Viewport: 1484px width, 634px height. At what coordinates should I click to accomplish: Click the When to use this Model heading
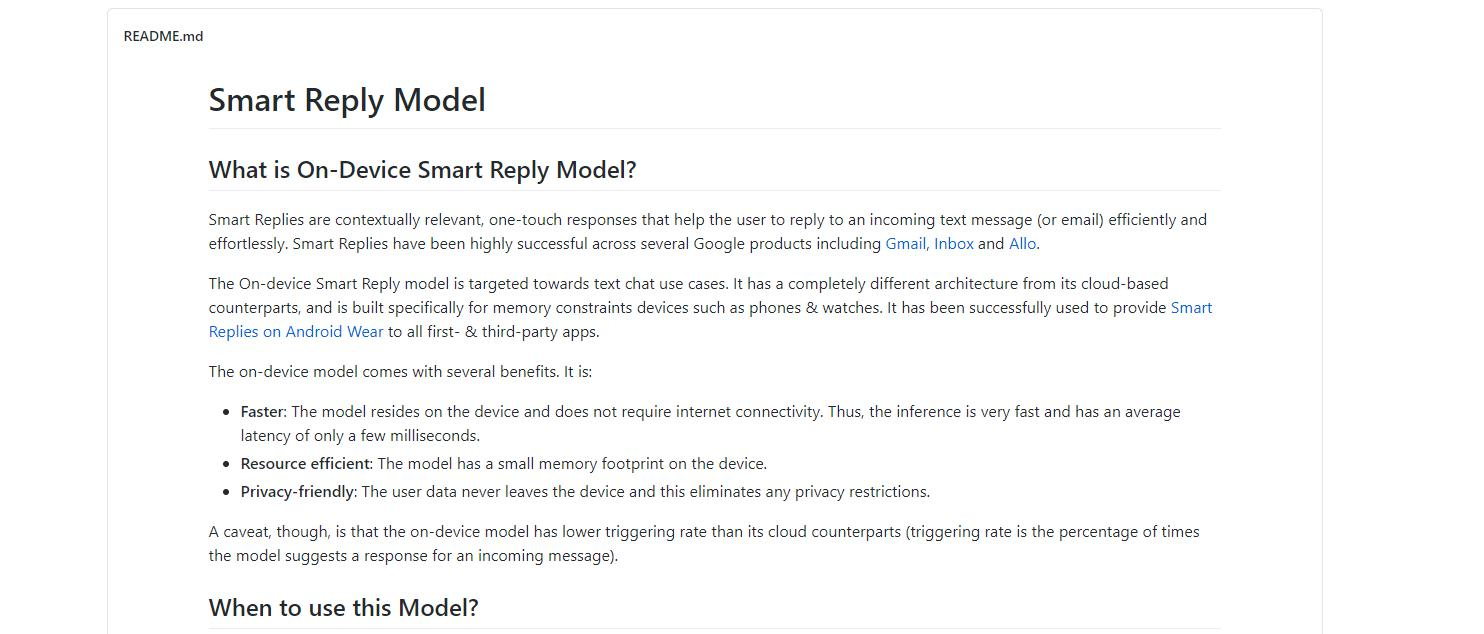coord(343,608)
